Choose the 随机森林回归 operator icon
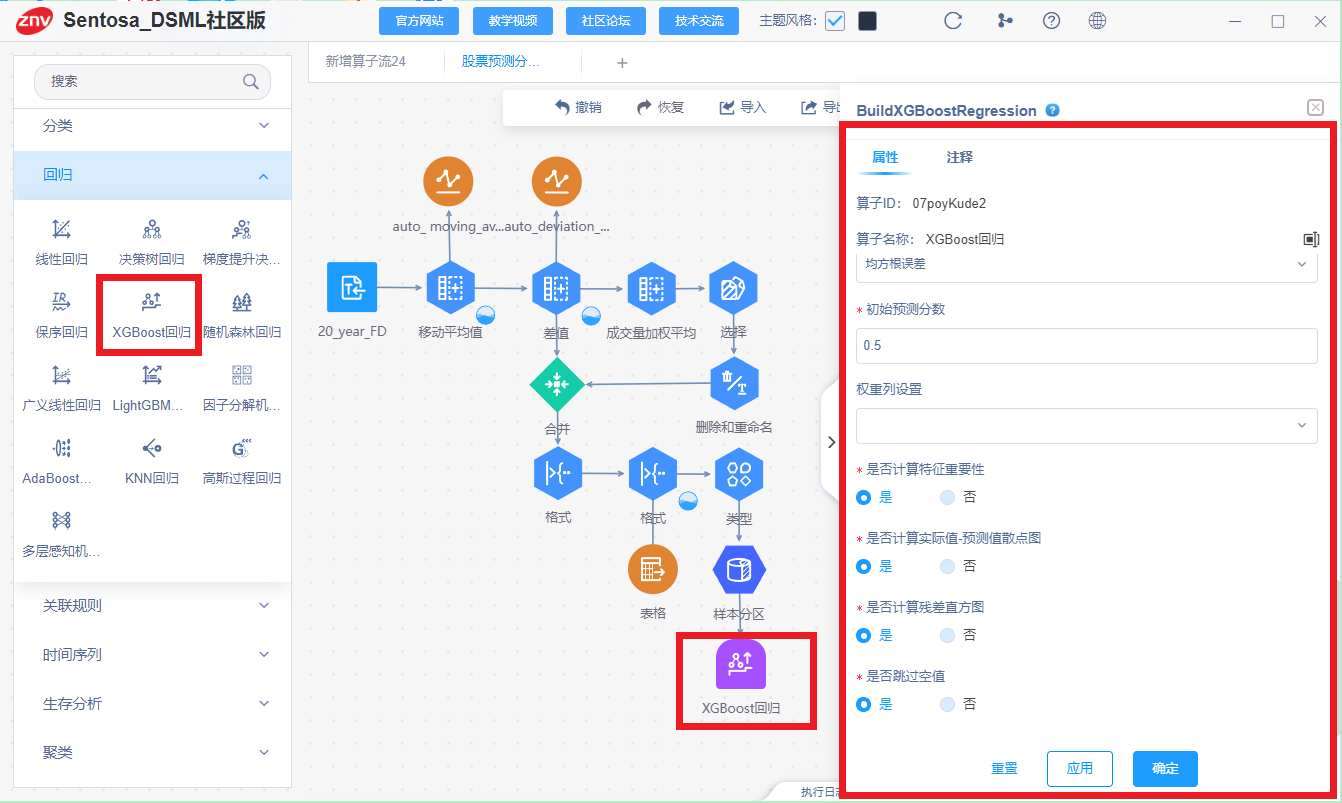The width and height of the screenshot is (1342, 803). tap(241, 302)
